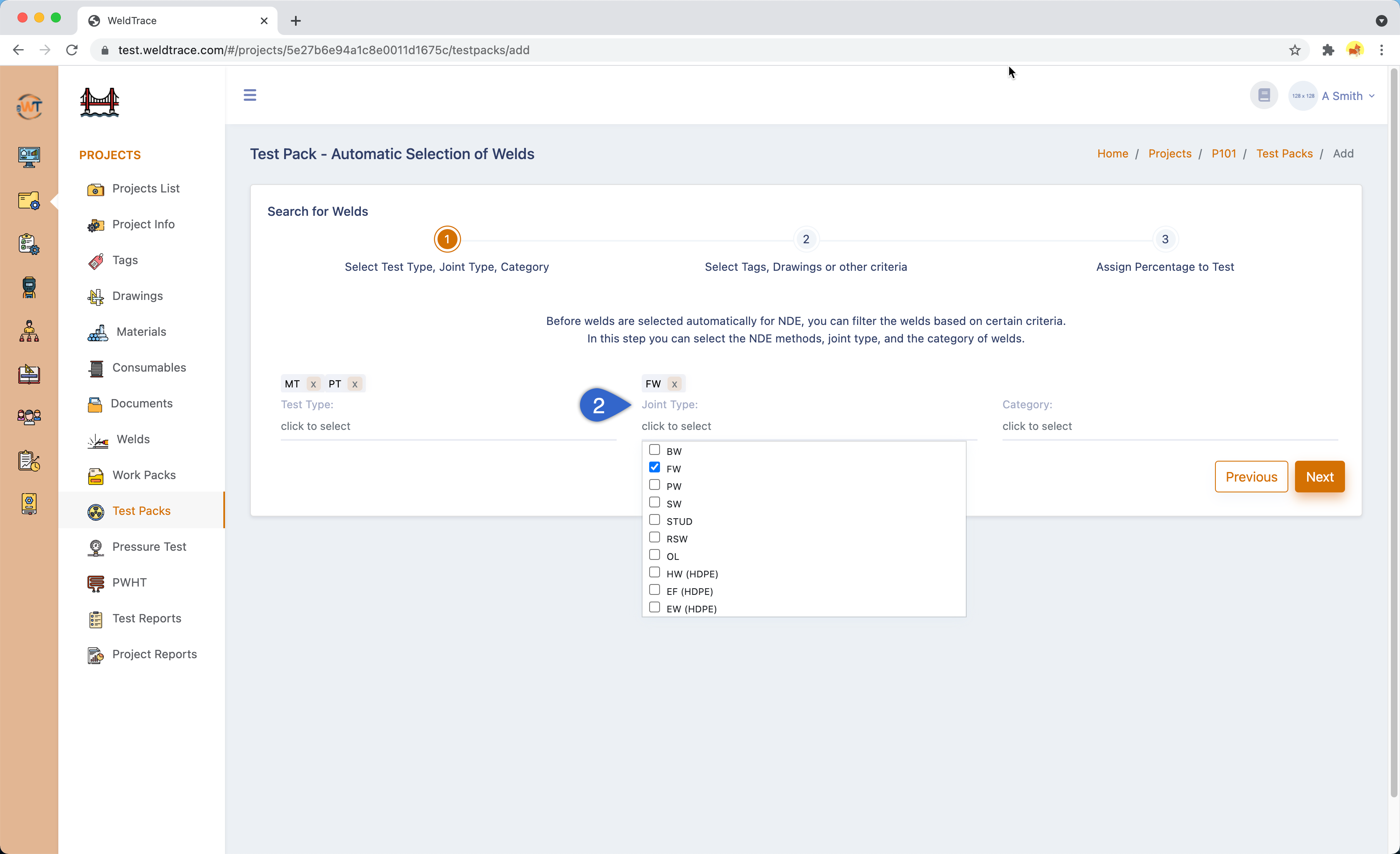Go back with browser back arrow

pos(18,50)
